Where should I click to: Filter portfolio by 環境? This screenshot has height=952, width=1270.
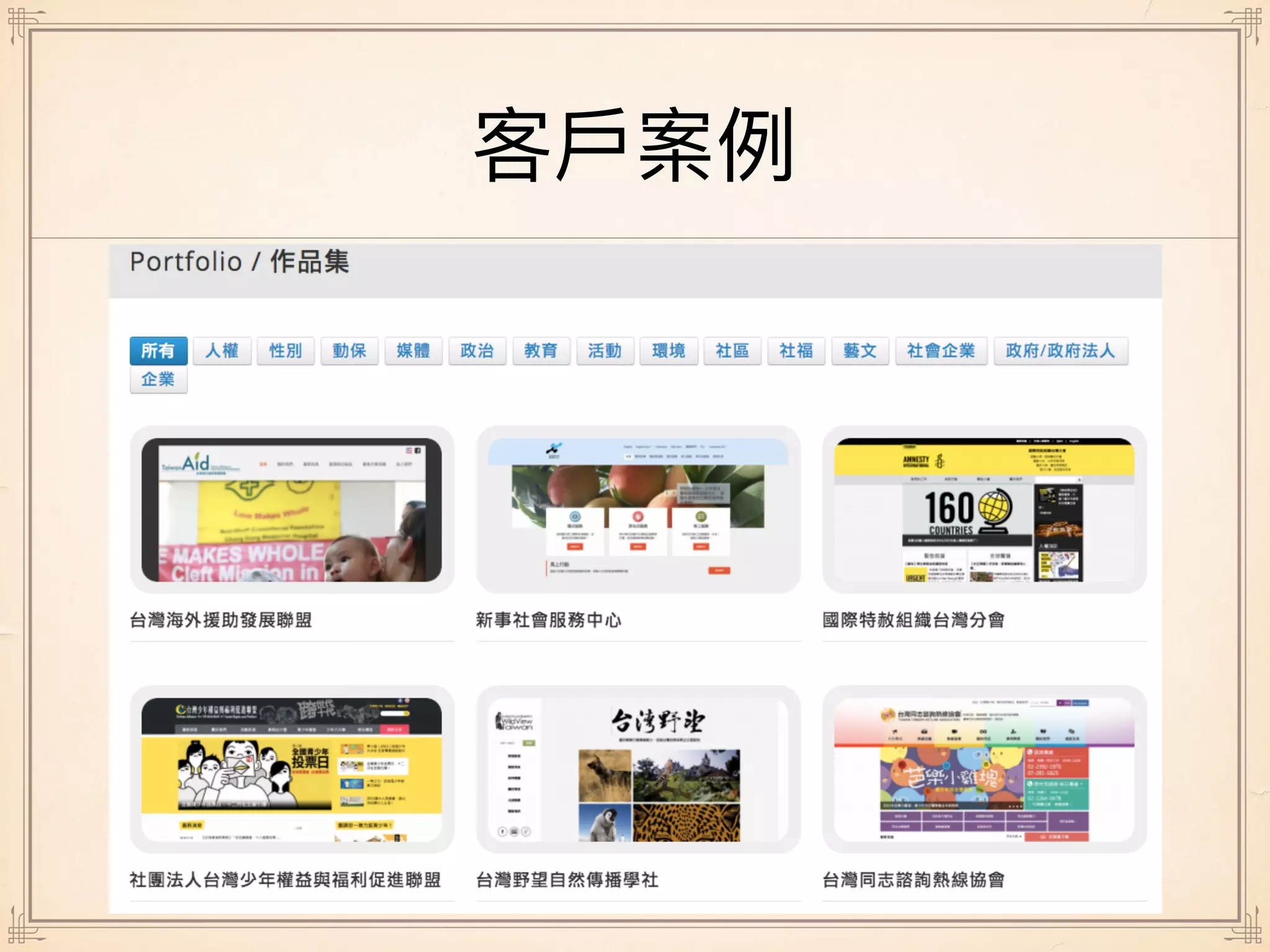click(668, 351)
